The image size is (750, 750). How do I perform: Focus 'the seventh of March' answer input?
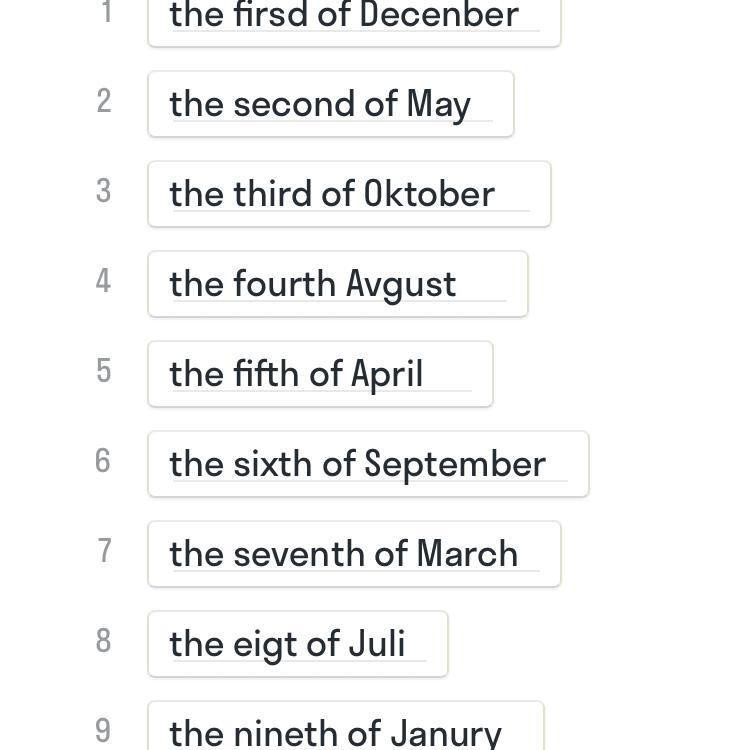[x=354, y=554]
